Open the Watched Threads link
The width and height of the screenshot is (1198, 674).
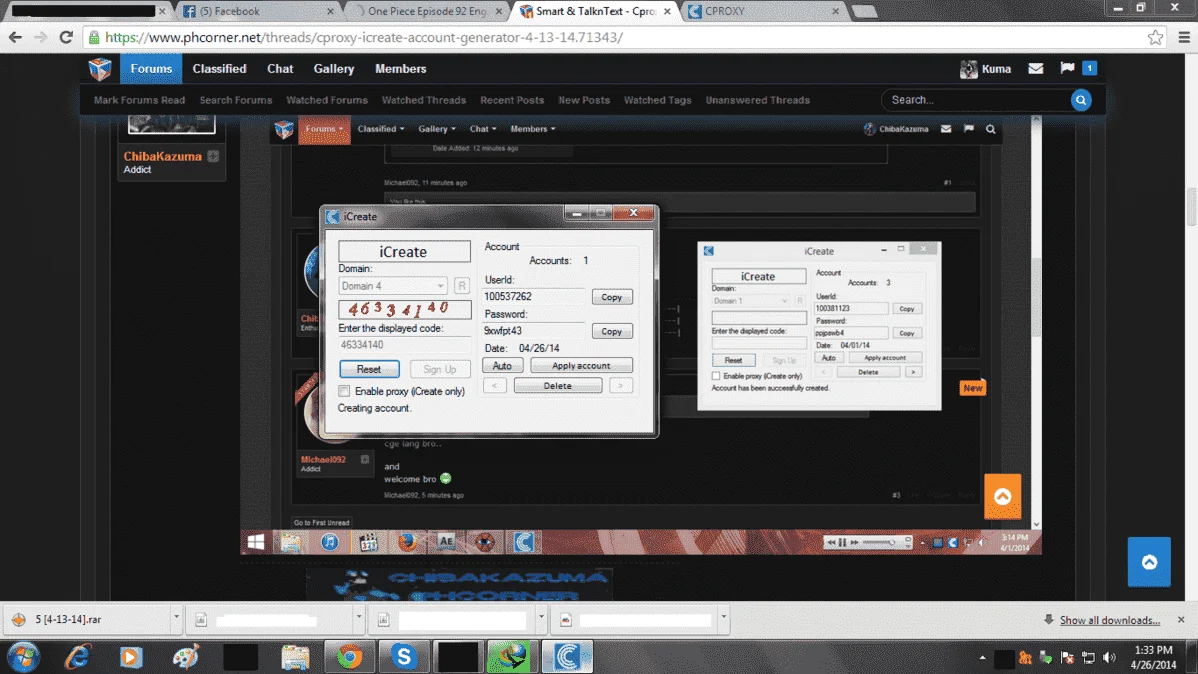click(423, 100)
